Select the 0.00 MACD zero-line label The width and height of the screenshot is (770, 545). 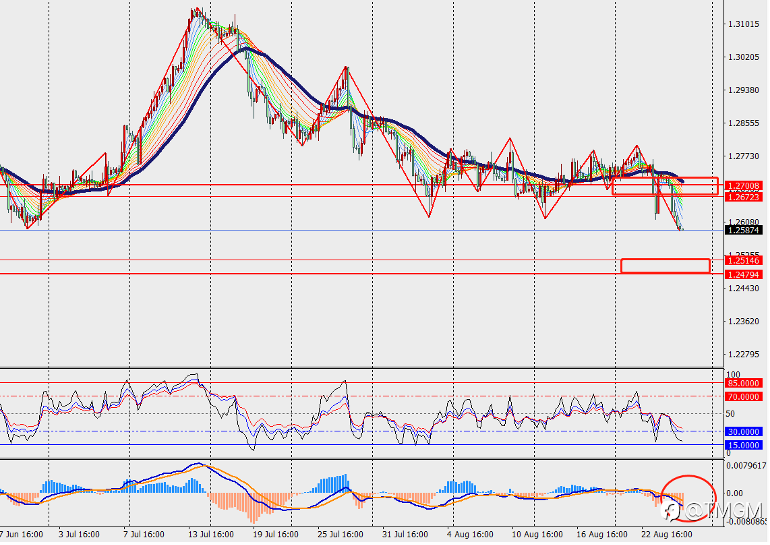[x=734, y=493]
